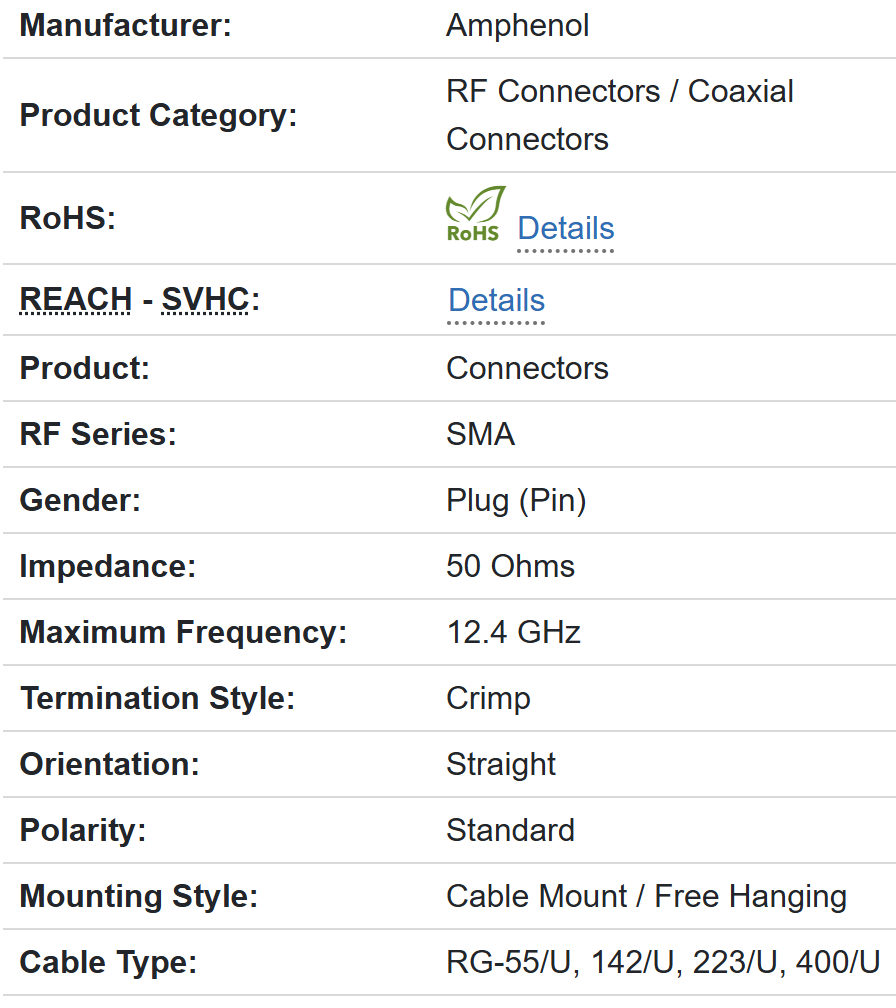Click the Product Category row label

[159, 115]
